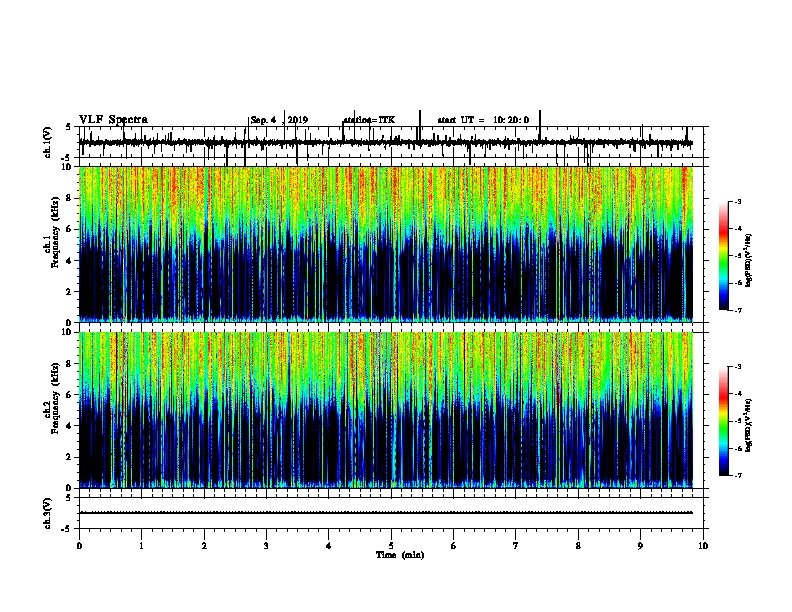
Task: Click time axis tick label "4"
Action: (x=329, y=545)
